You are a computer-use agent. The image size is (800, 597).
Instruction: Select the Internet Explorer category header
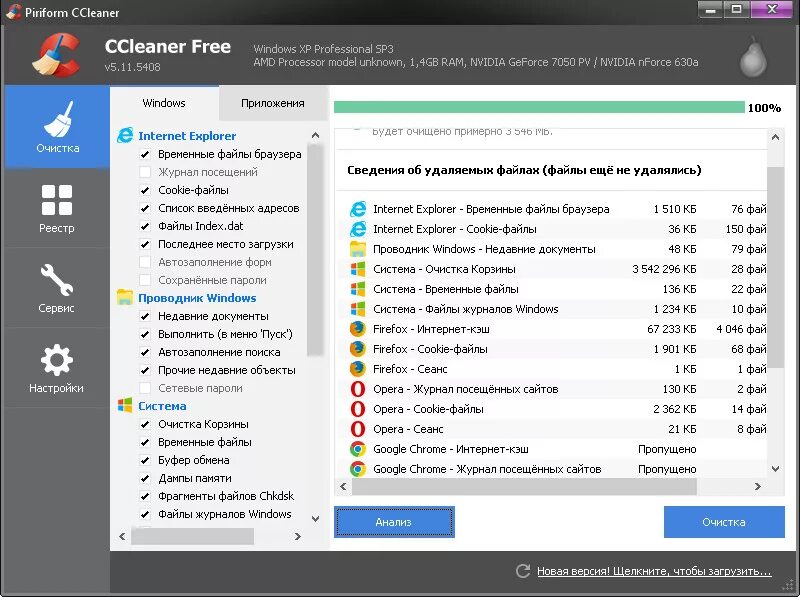click(187, 136)
